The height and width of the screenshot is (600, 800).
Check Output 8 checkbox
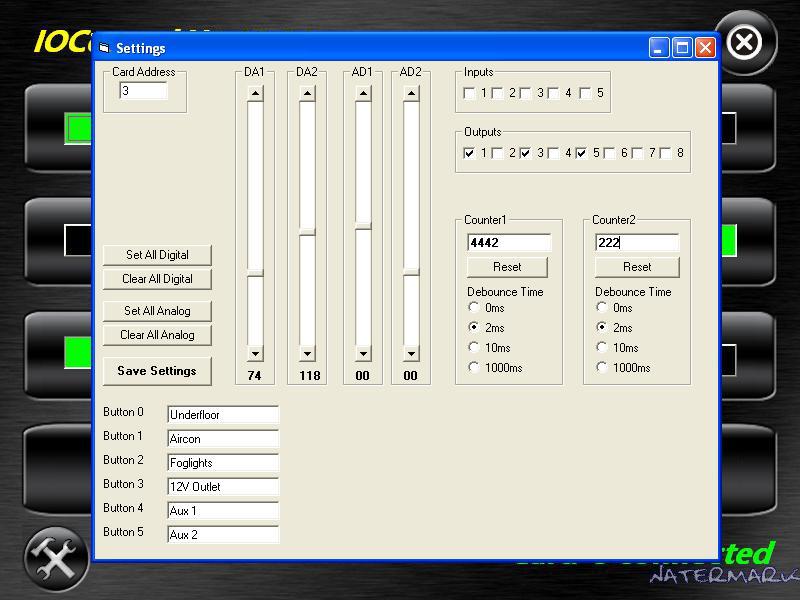point(666,154)
